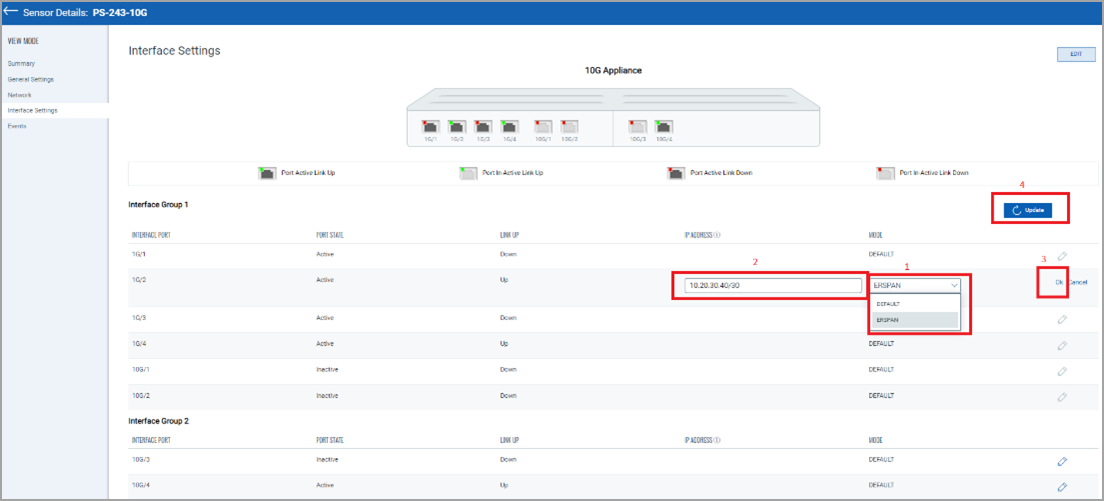Click the 1G/2 port icon on appliance

[x=457, y=127]
